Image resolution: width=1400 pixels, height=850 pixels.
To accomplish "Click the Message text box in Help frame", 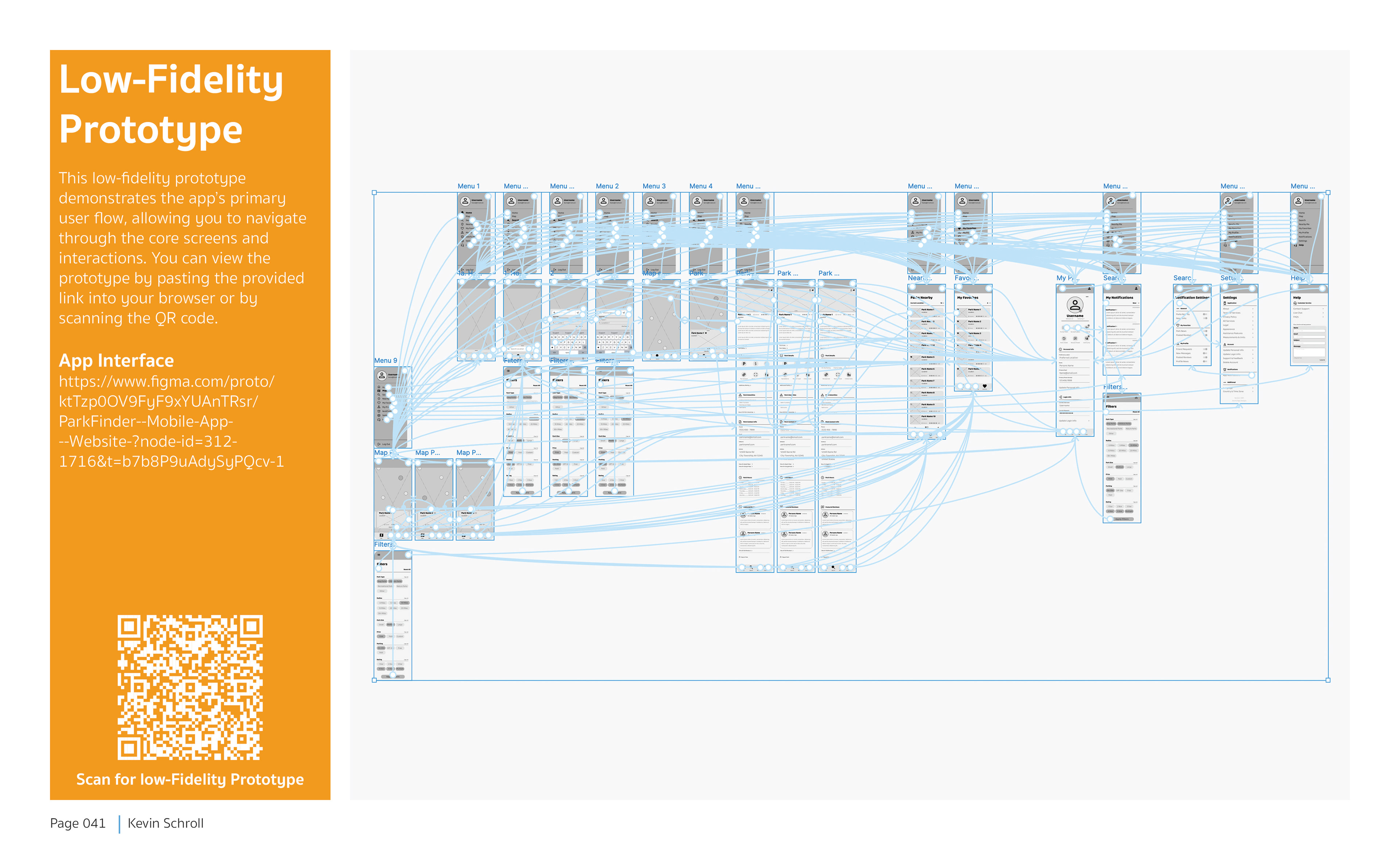I will point(1309,353).
